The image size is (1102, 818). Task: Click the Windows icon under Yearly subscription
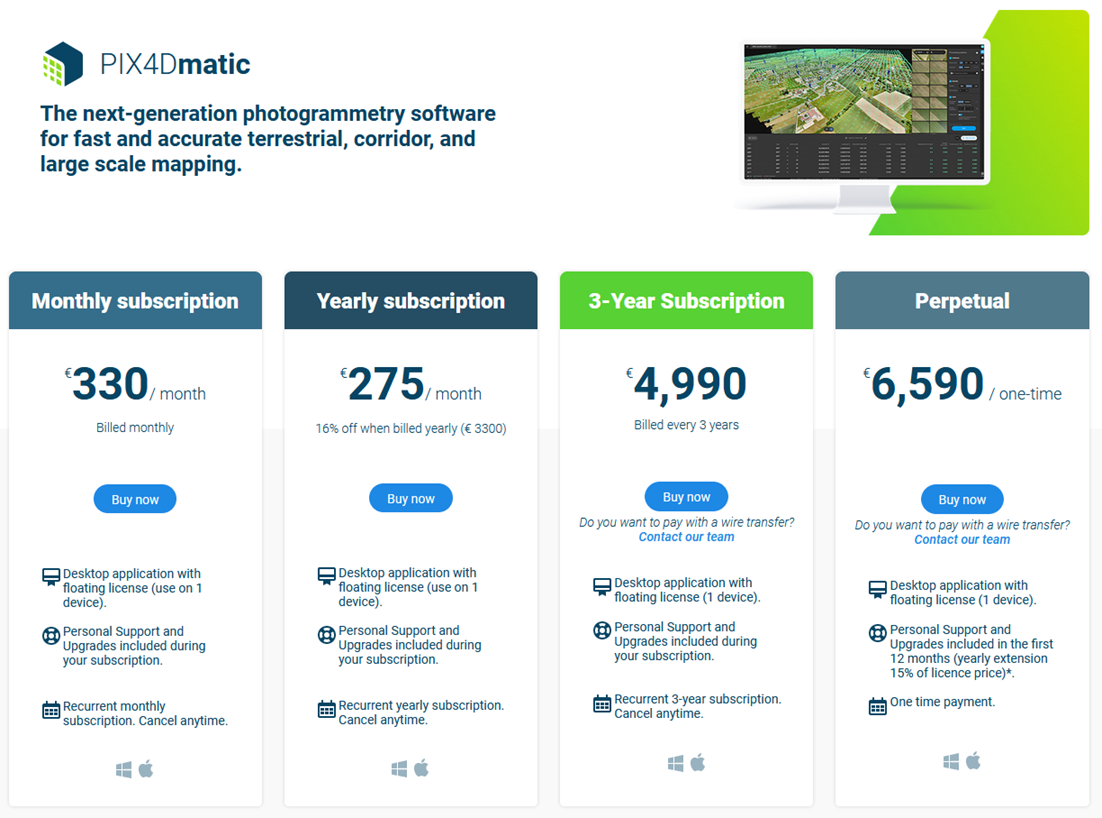coord(399,769)
